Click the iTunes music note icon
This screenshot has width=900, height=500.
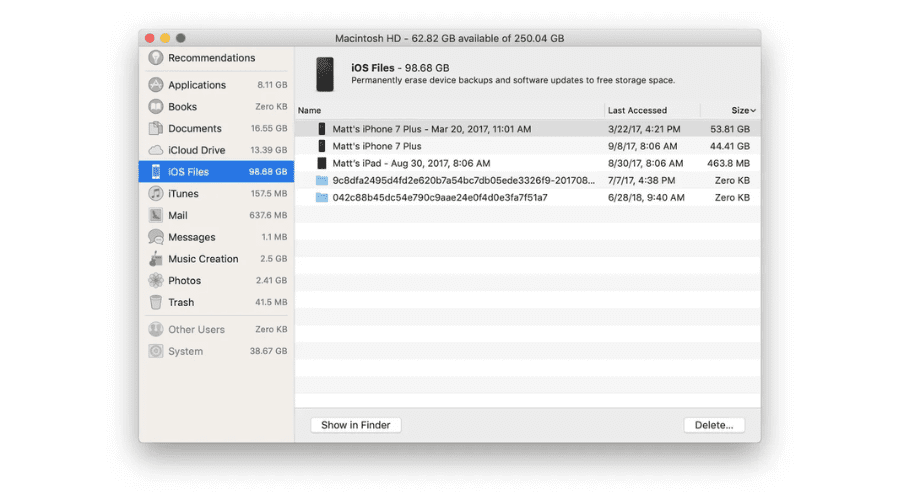156,193
